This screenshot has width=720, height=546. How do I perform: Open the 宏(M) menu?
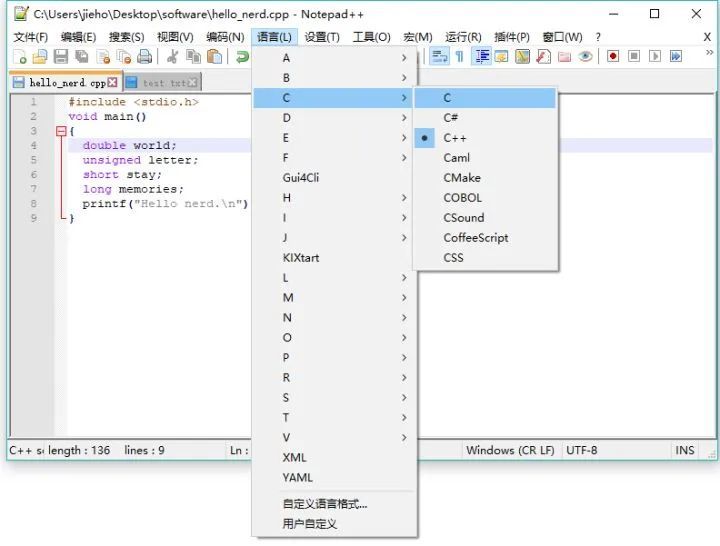coord(418,37)
